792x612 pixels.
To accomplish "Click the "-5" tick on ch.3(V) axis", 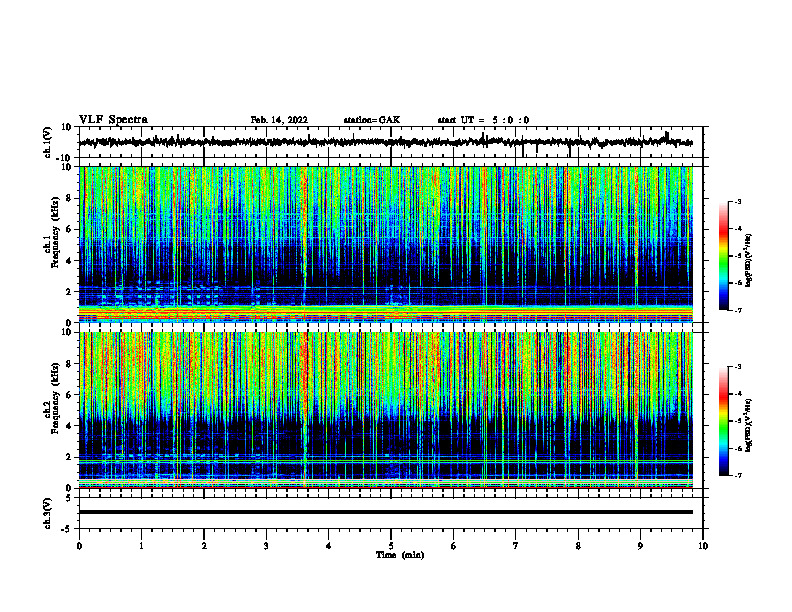I will tap(67, 529).
